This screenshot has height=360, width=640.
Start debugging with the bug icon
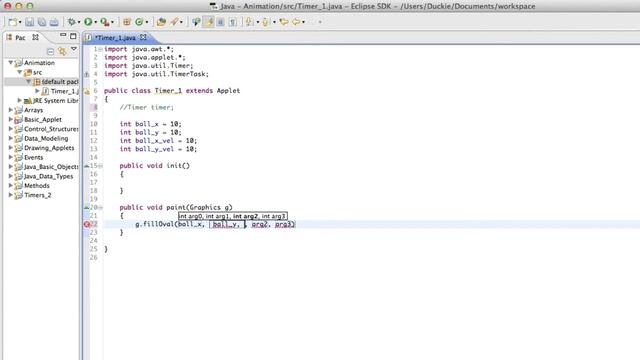(72, 22)
